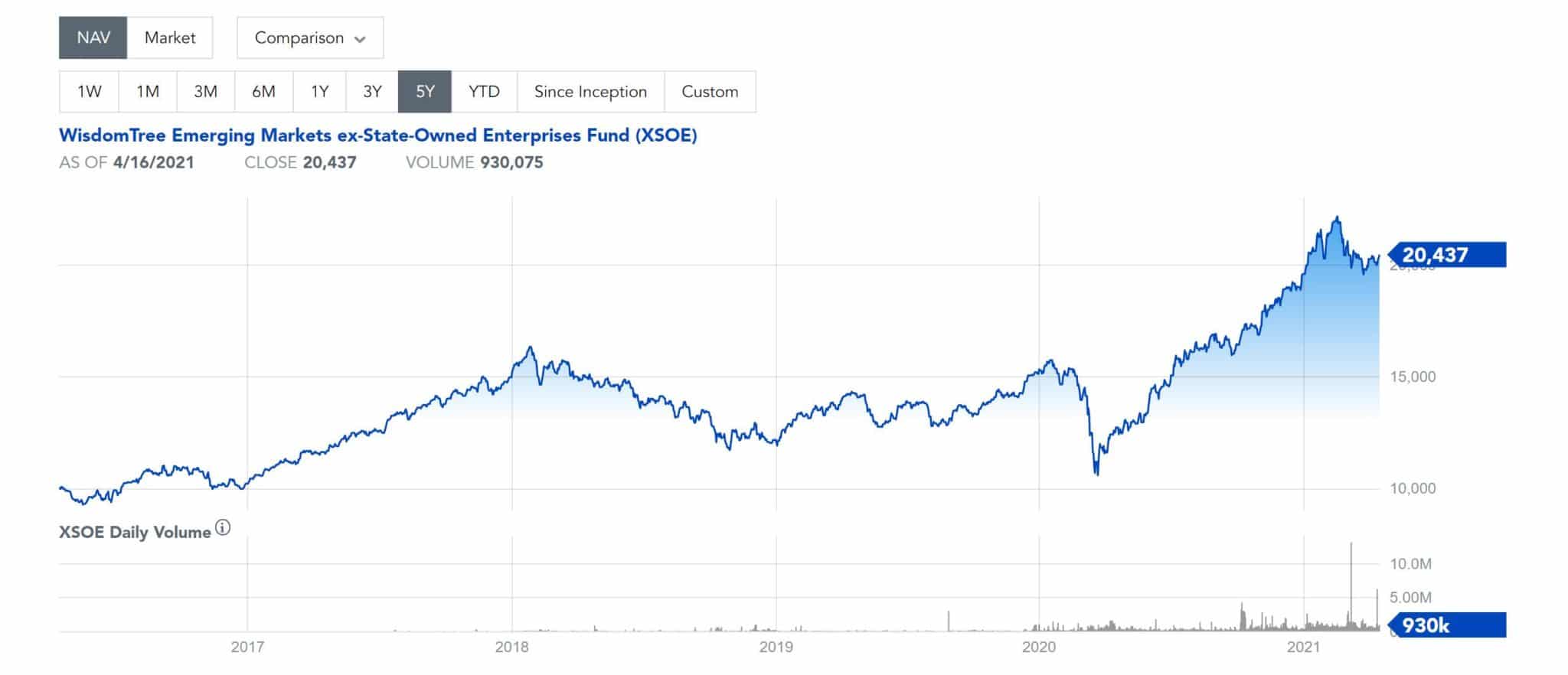Image resolution: width=1568 pixels, height=675 pixels.
Task: Click the info icon next to XSOE Daily Volume
Action: pos(223,527)
